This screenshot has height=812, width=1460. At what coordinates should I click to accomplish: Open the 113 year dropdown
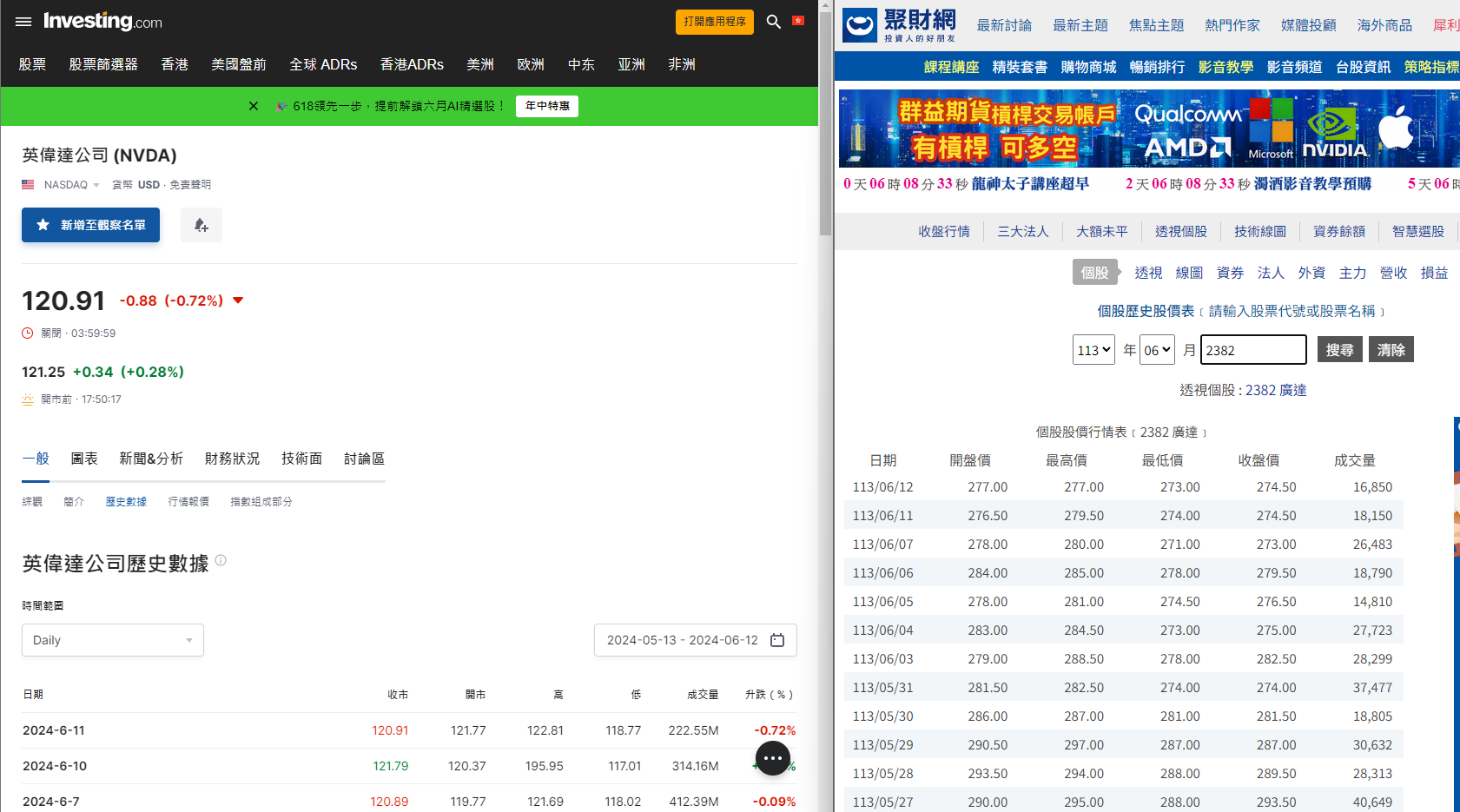click(1093, 350)
